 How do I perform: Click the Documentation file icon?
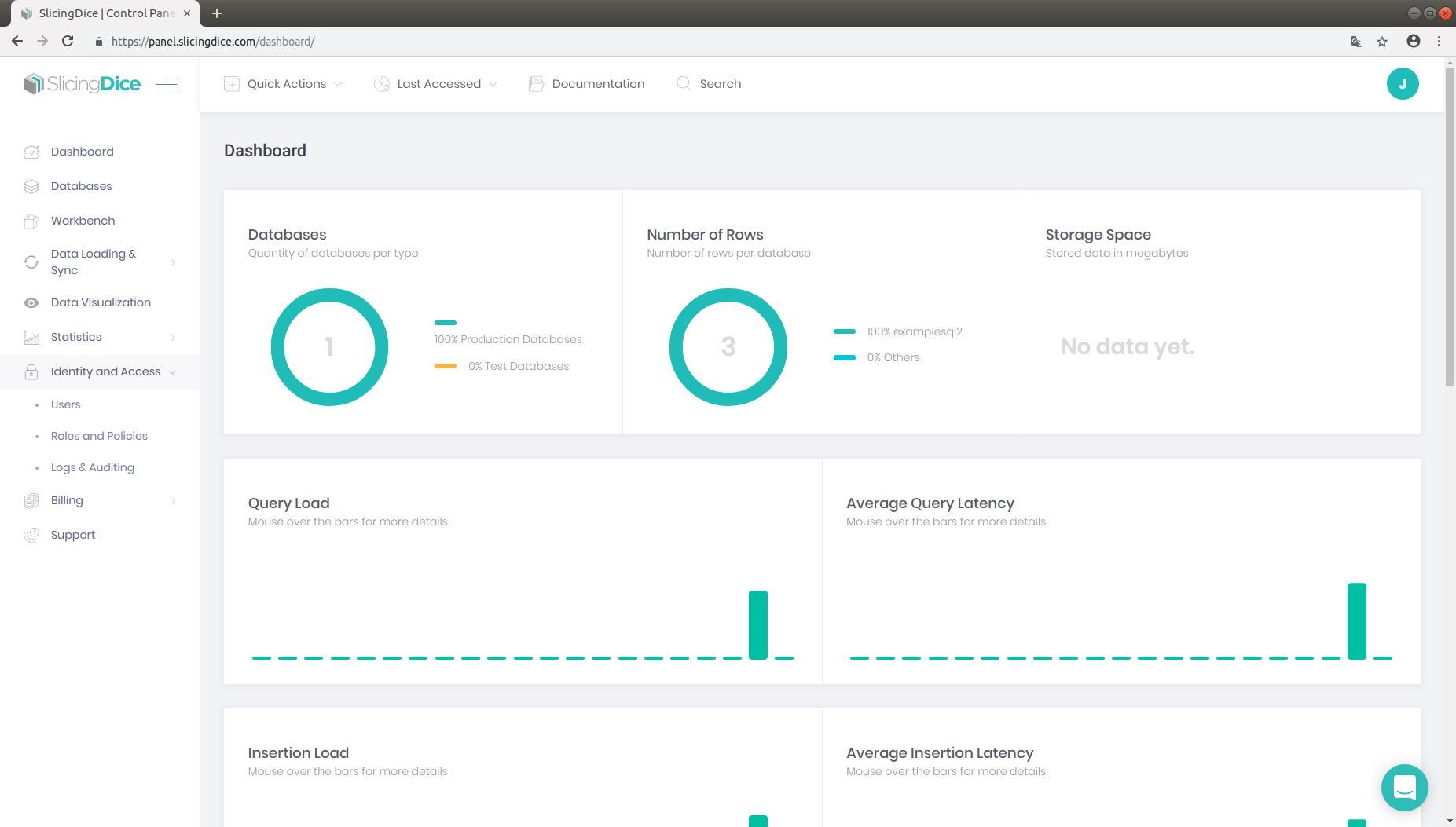537,84
